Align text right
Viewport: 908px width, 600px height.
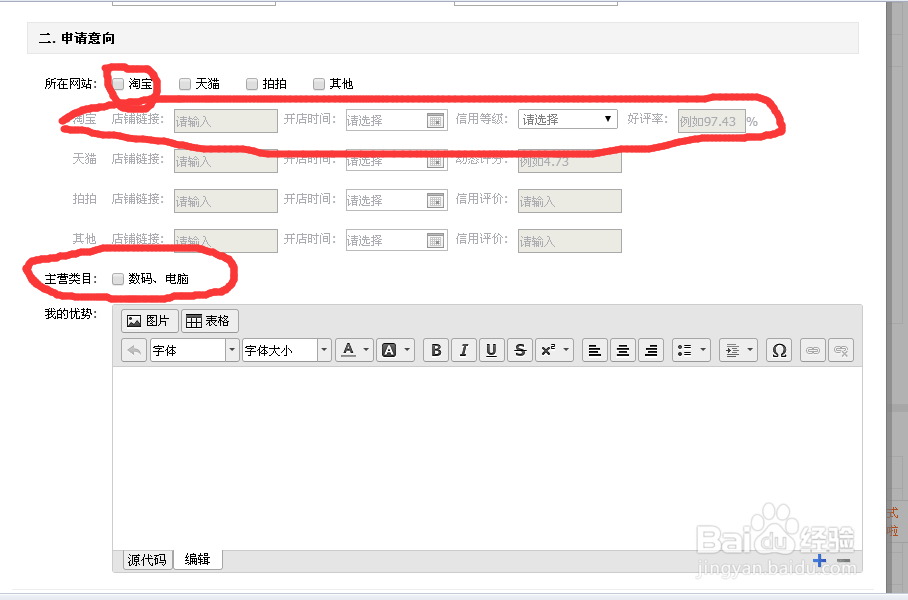click(651, 350)
